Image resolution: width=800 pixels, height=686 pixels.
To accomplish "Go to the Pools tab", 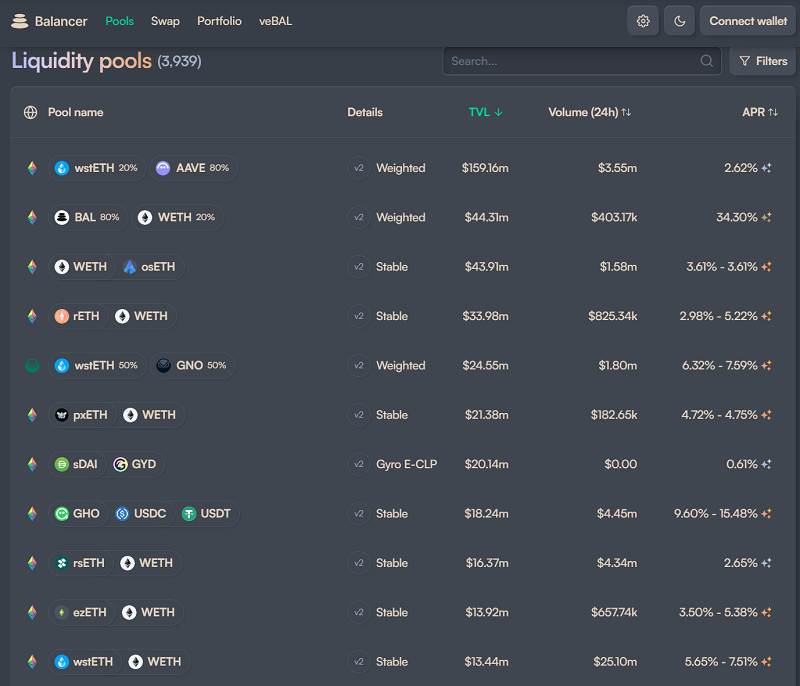I will (119, 21).
